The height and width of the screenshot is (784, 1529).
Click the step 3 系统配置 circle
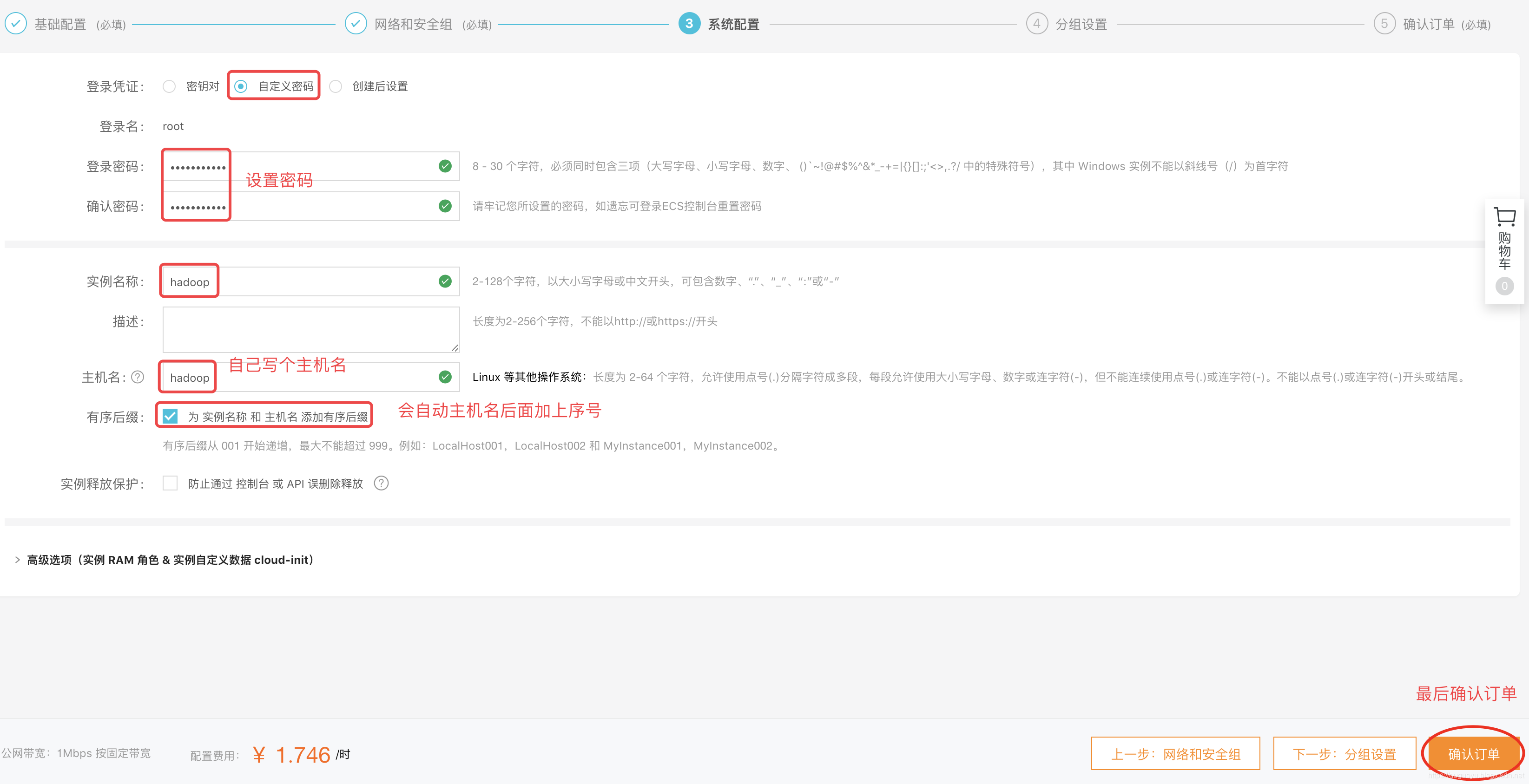689,24
